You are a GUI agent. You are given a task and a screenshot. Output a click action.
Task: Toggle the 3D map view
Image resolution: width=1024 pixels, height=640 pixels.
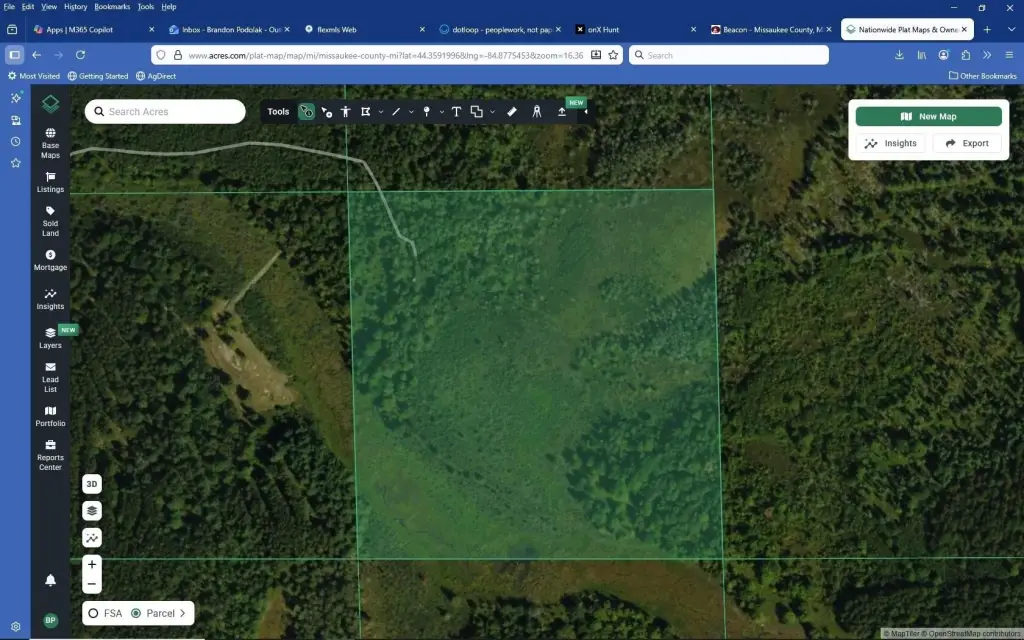click(92, 484)
